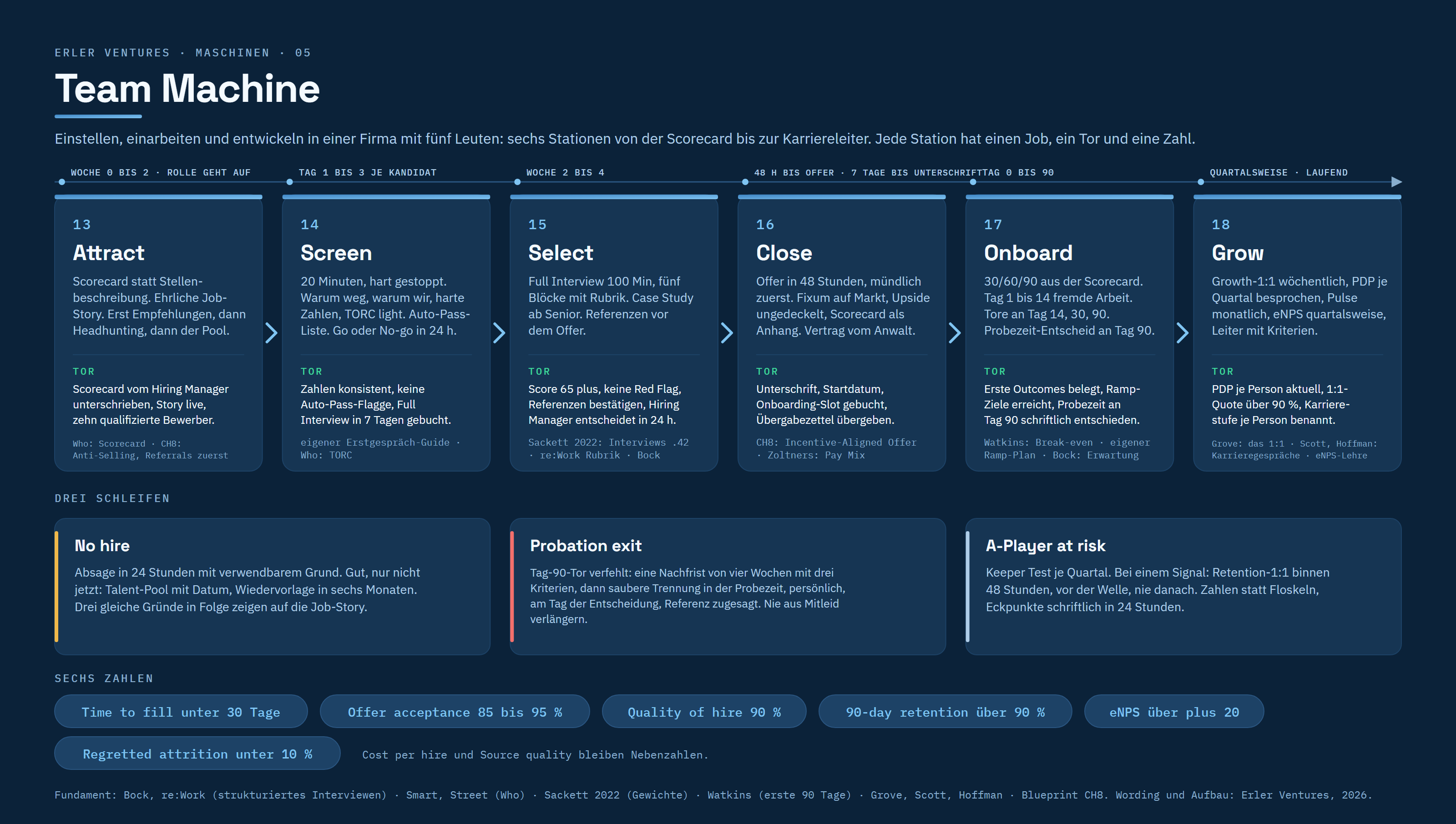Click the timeline dot for Woche 0 bis 2
The height and width of the screenshot is (824, 1456).
(62, 181)
